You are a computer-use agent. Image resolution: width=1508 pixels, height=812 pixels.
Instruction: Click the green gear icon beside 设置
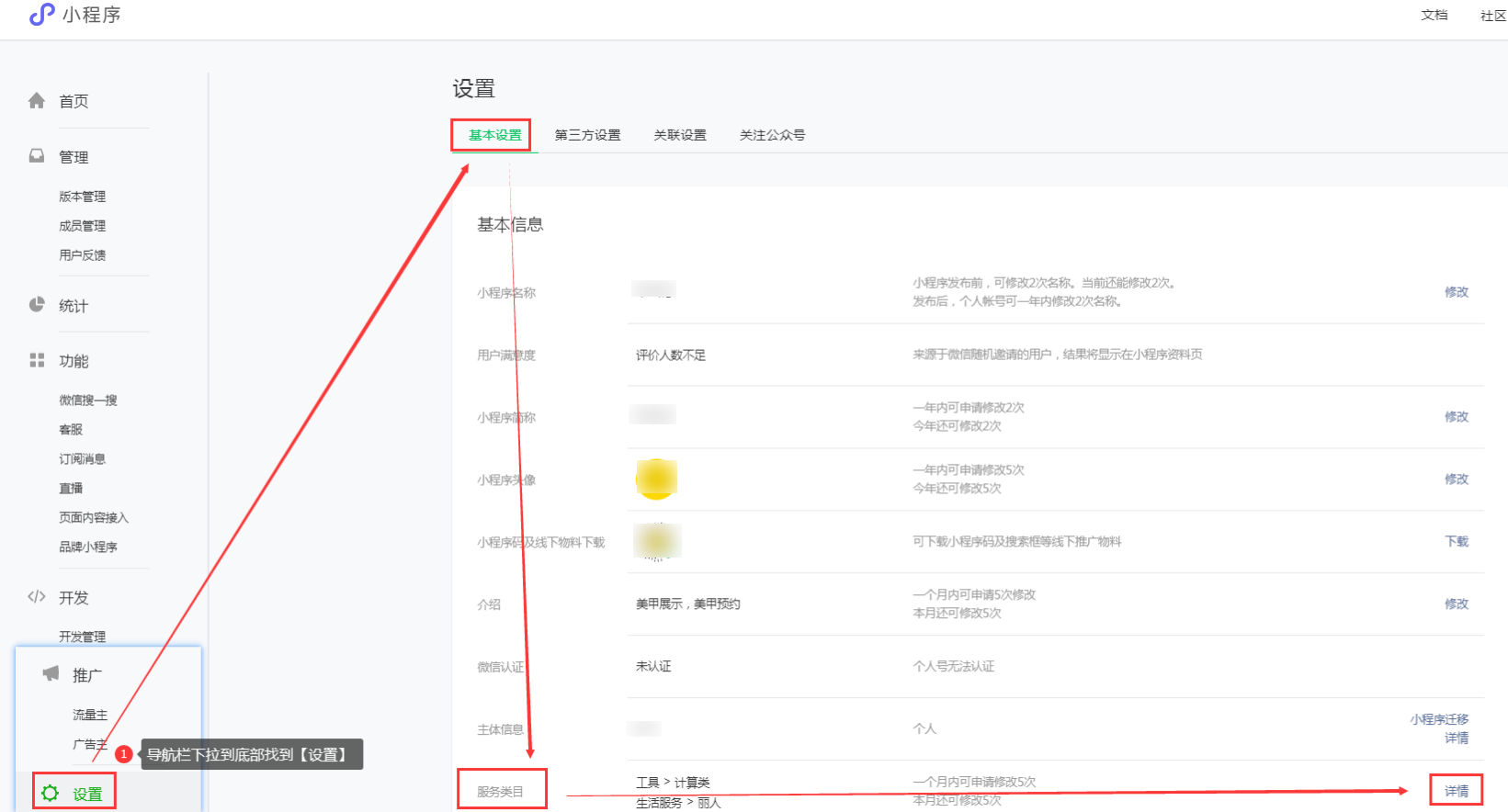(x=51, y=793)
